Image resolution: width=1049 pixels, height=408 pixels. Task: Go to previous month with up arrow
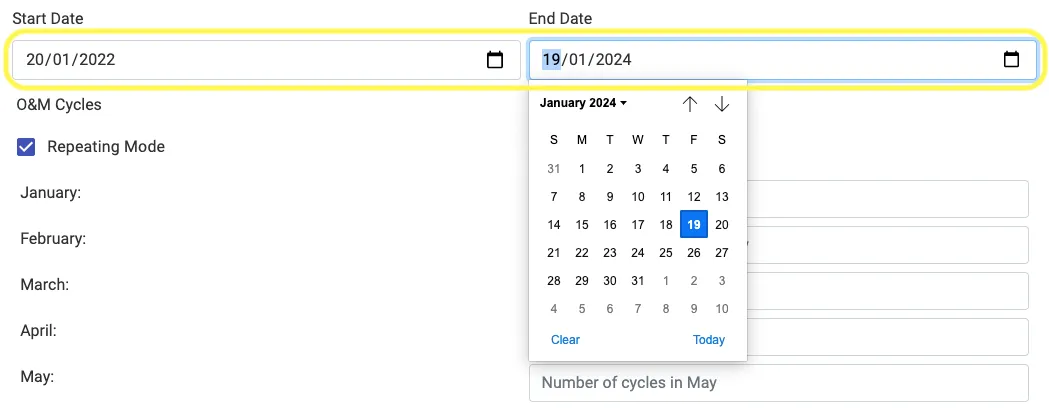click(x=690, y=104)
